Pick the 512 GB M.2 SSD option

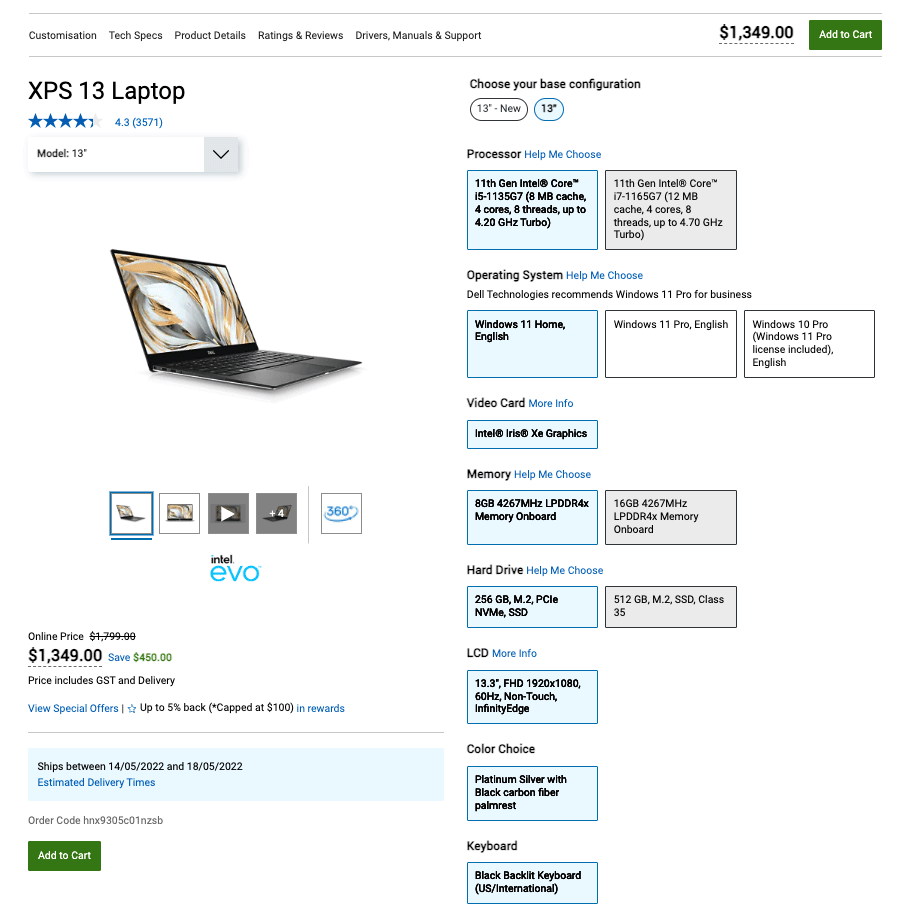[670, 606]
